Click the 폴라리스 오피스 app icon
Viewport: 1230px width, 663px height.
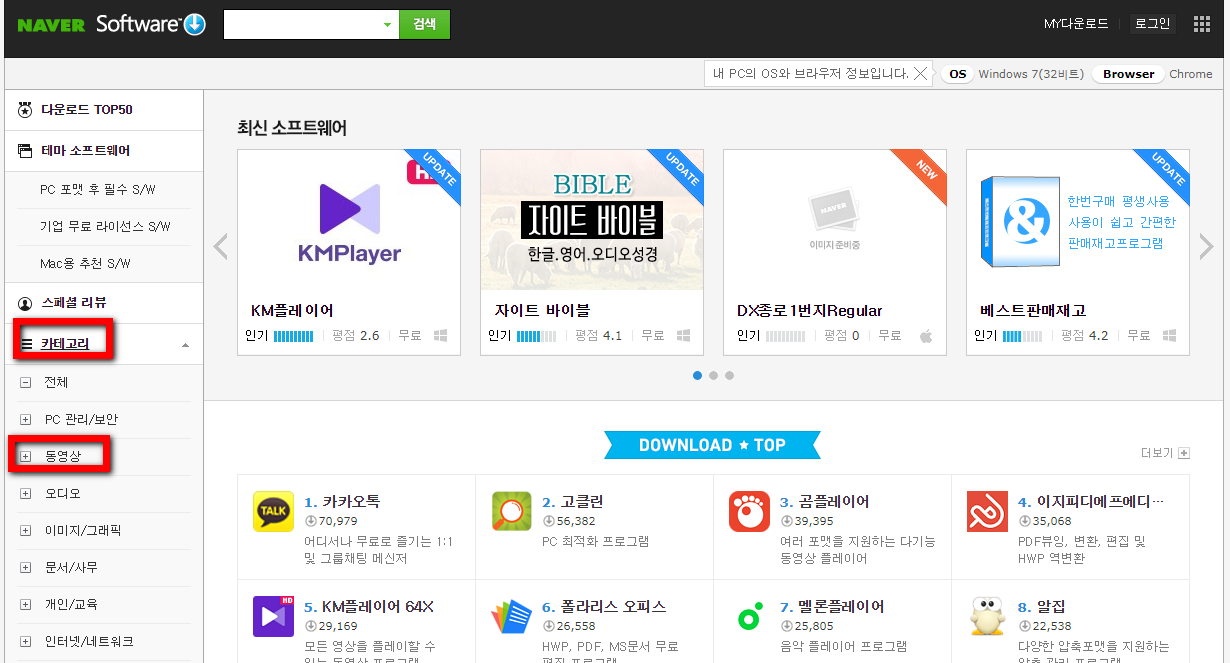click(x=512, y=616)
